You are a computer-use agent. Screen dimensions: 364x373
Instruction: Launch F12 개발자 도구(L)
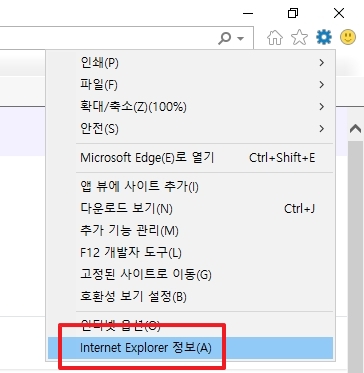(190, 253)
